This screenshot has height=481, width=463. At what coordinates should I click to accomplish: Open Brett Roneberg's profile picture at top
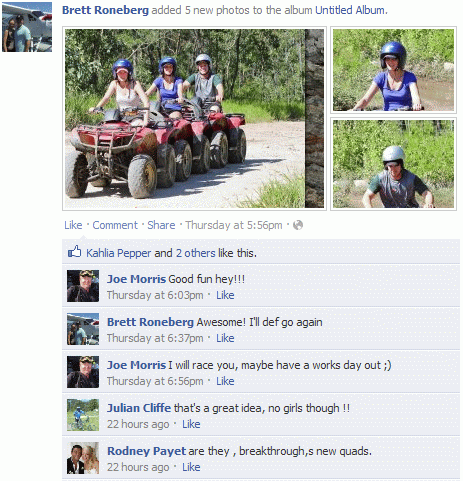coord(27,27)
